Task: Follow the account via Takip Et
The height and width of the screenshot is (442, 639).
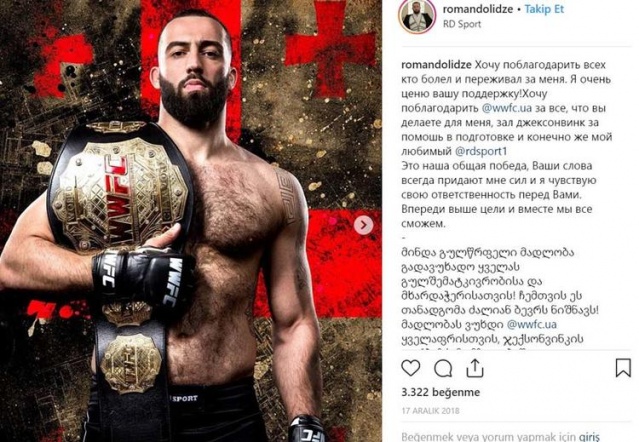Action: coord(544,9)
